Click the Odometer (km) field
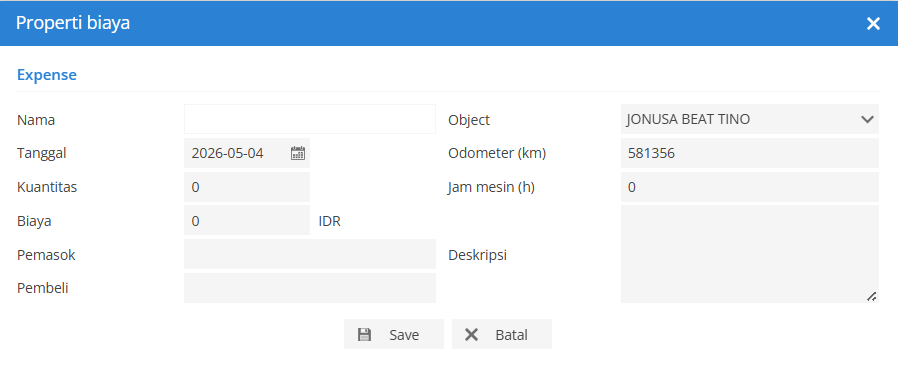898x368 pixels. point(750,153)
